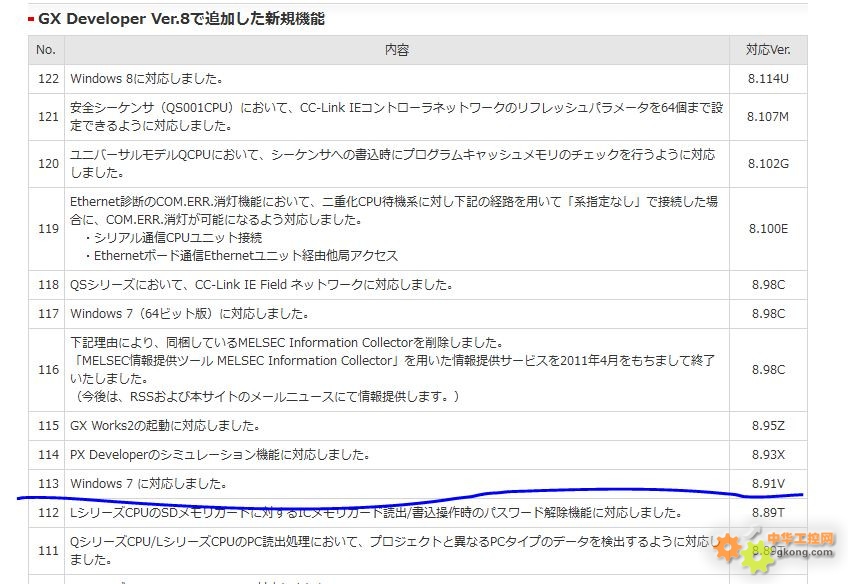Viewport: 848px width, 584px height.
Task: Select the bullet line 'シリアル通信CPUユニット接続'
Action: tap(174, 238)
